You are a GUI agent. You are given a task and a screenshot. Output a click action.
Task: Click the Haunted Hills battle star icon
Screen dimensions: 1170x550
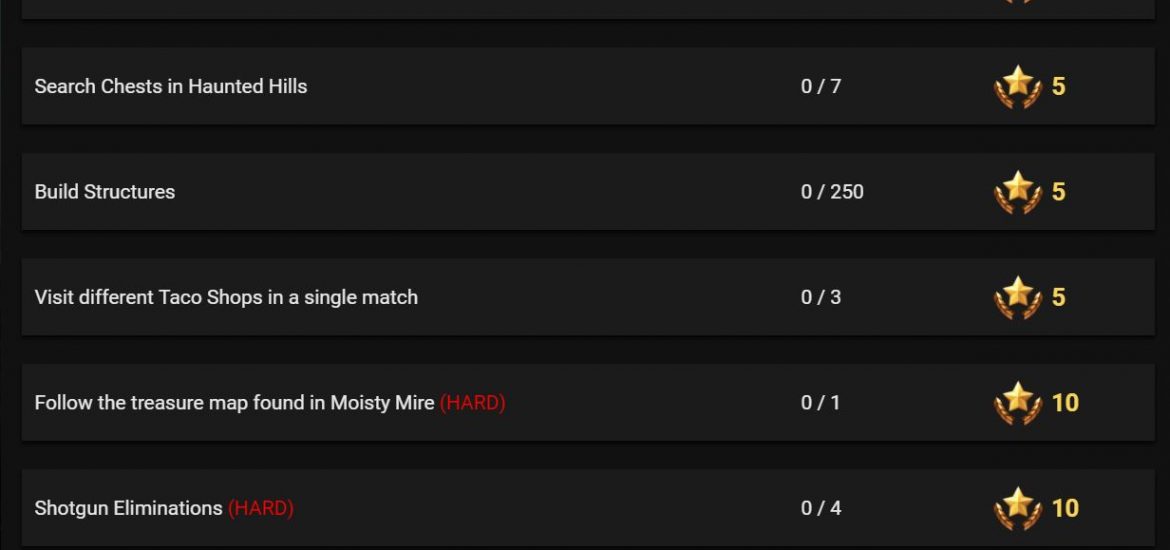pyautogui.click(x=1018, y=87)
